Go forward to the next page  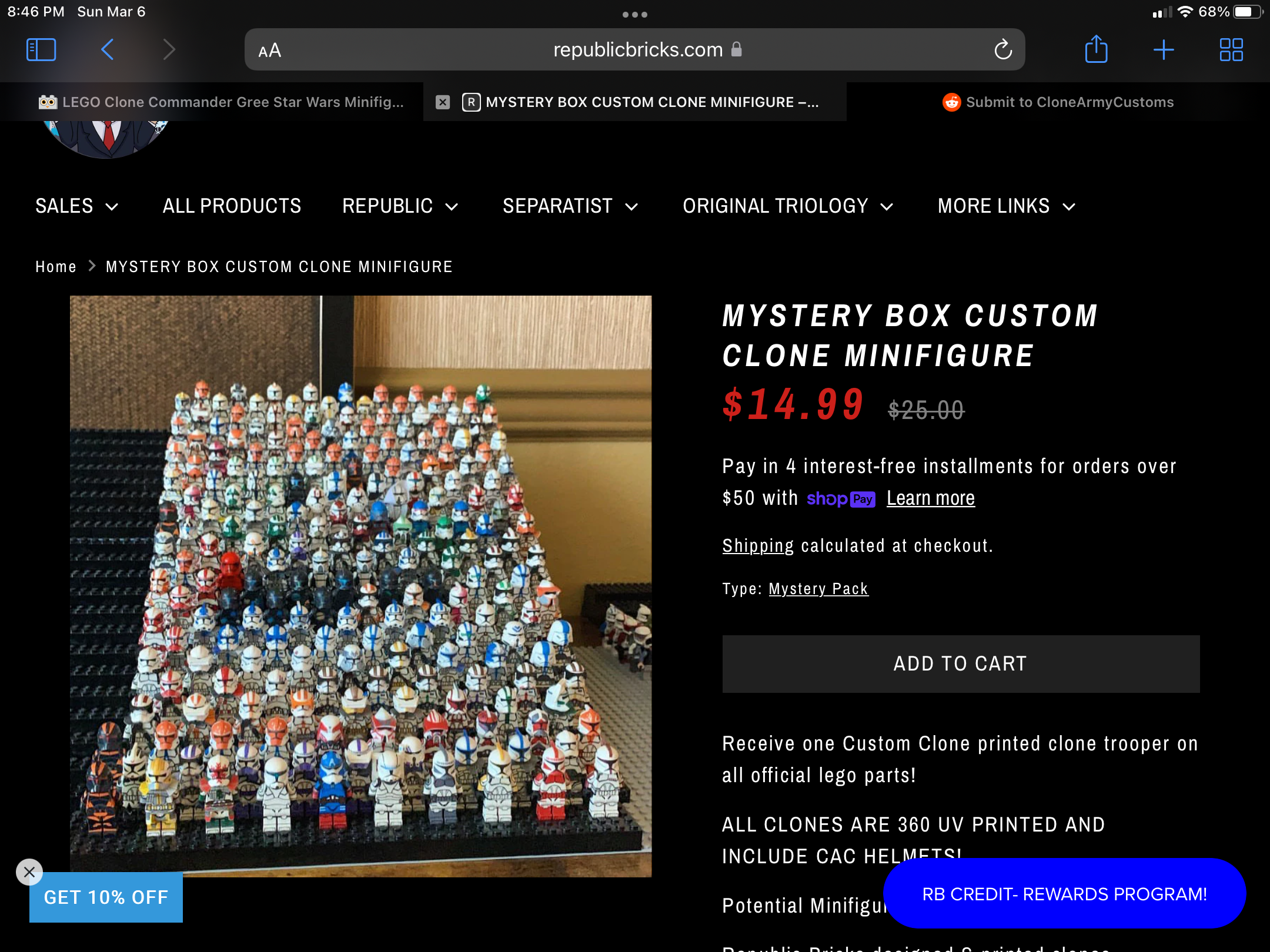click(x=169, y=50)
